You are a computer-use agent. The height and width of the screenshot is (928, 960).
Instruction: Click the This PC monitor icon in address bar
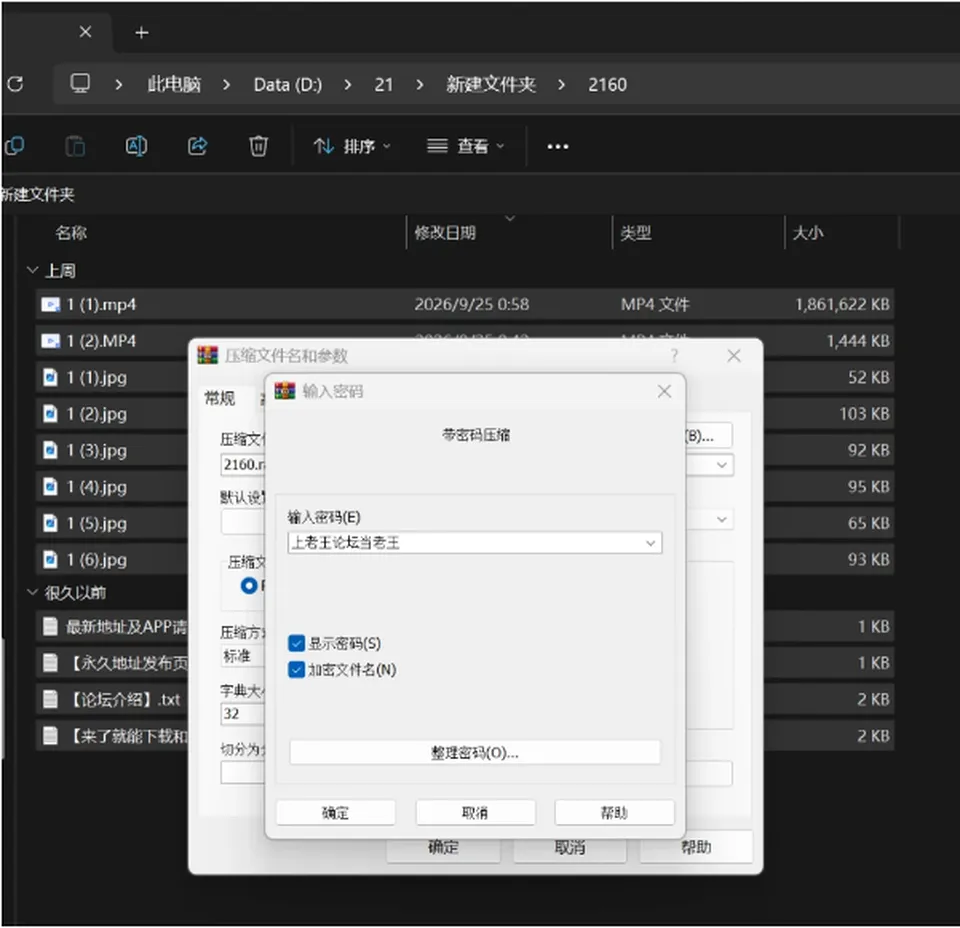point(80,83)
